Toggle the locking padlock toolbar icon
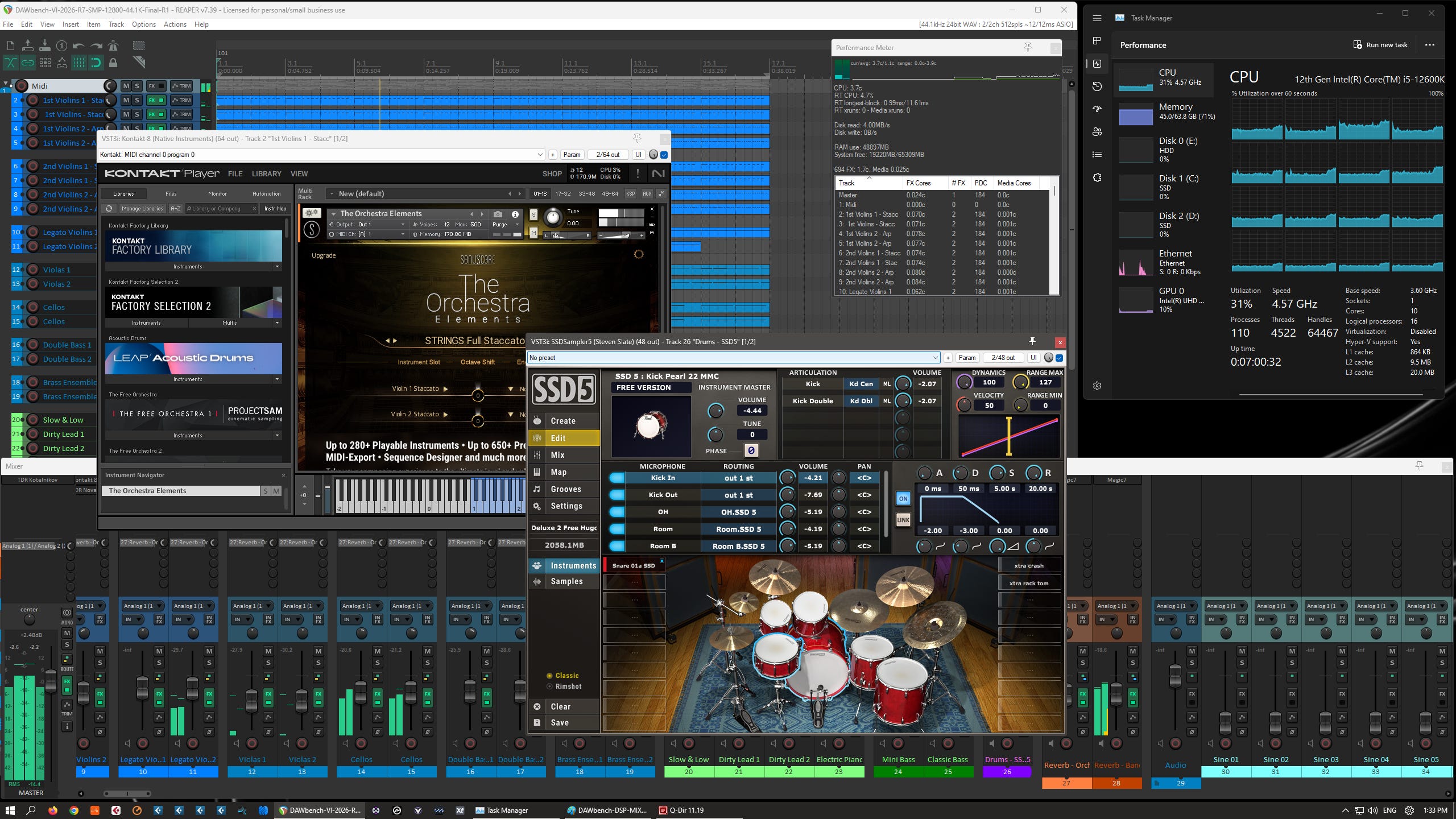Viewport: 1456px width, 819px height. click(x=113, y=63)
